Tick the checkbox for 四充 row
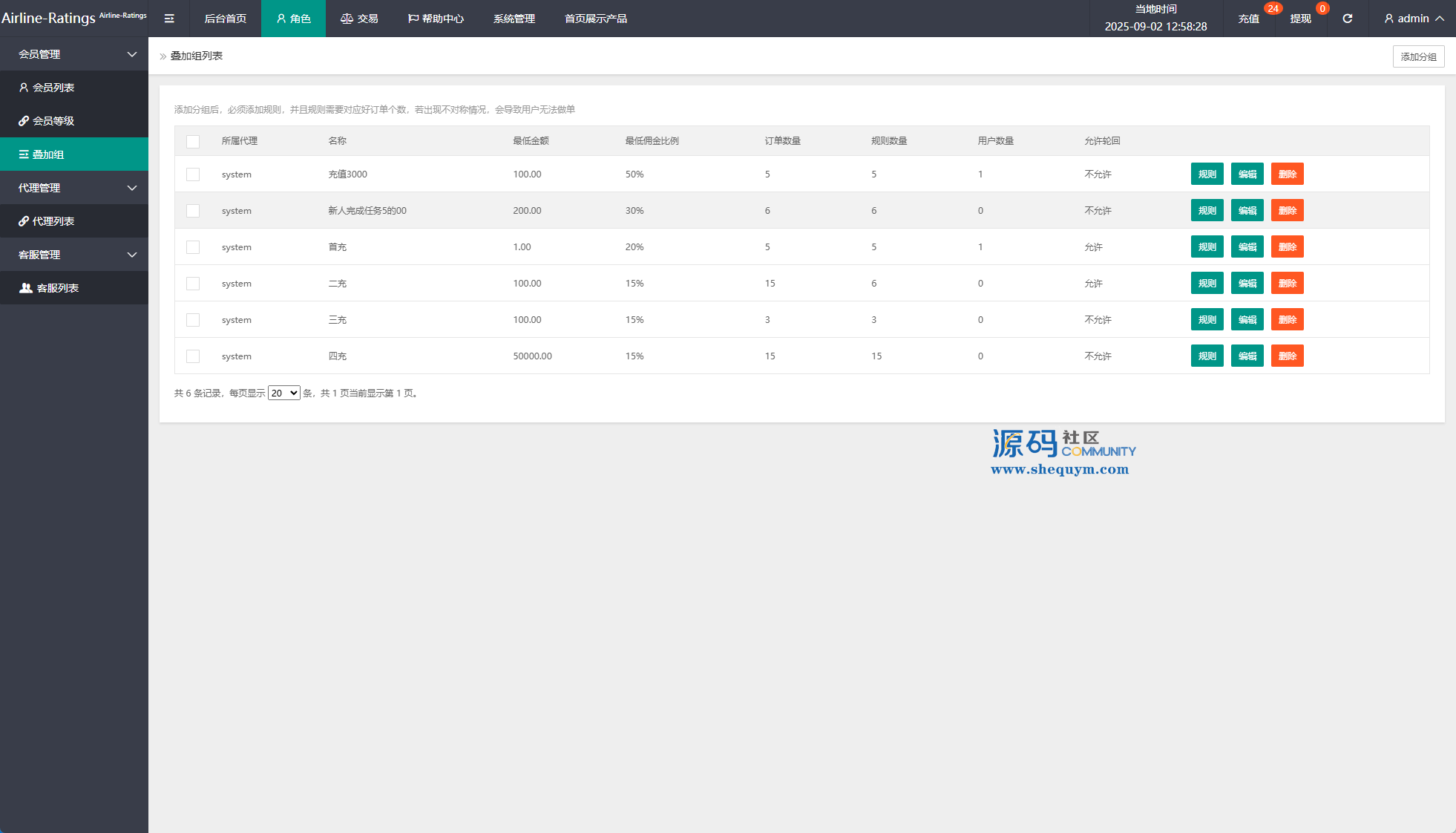The image size is (1456, 833). pos(193,356)
